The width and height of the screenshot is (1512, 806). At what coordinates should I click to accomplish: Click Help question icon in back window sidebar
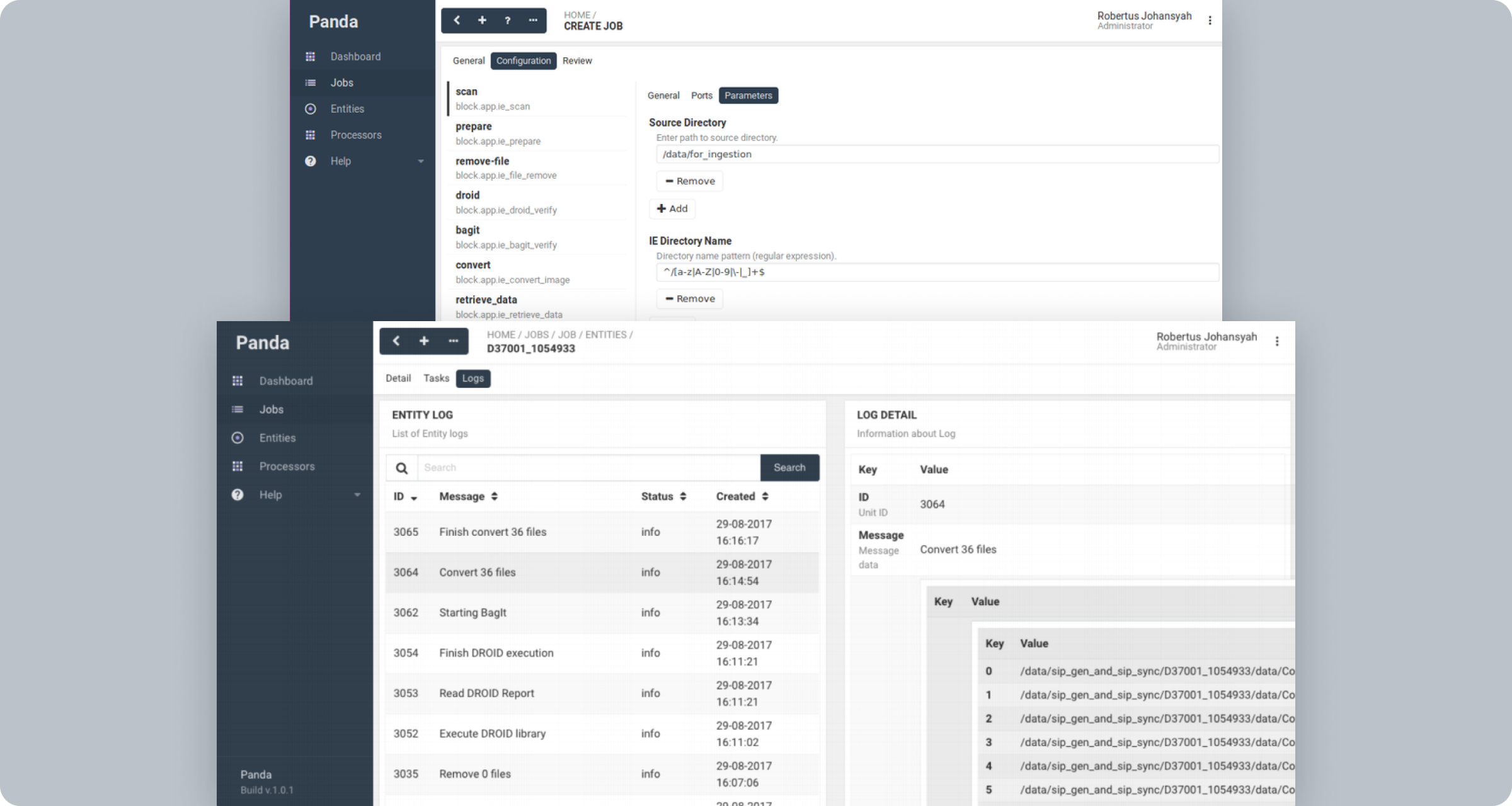tap(310, 161)
